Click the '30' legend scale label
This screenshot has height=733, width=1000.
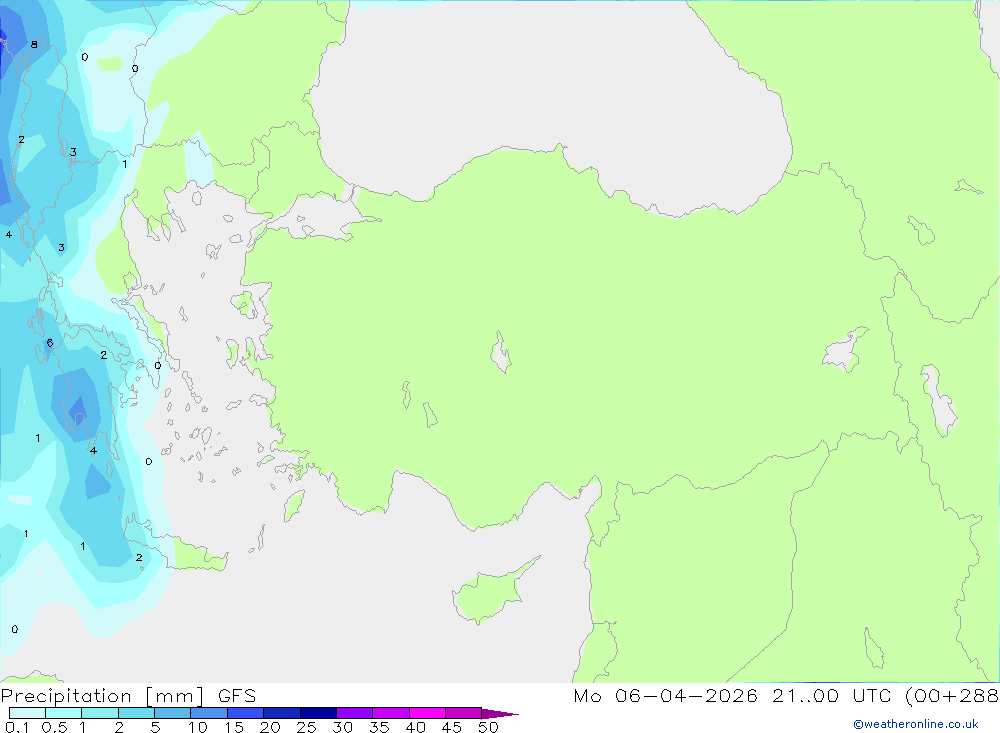(343, 727)
